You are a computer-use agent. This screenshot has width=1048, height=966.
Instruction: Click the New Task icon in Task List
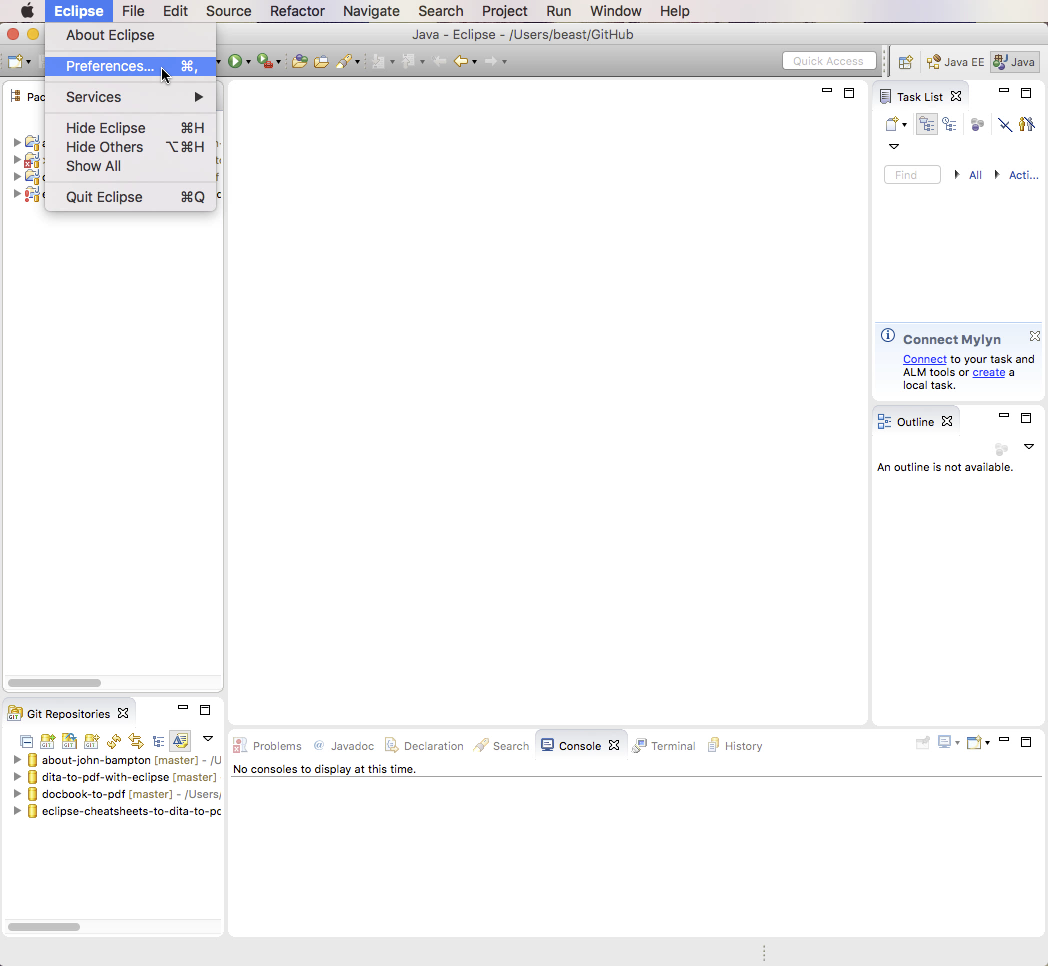(892, 124)
